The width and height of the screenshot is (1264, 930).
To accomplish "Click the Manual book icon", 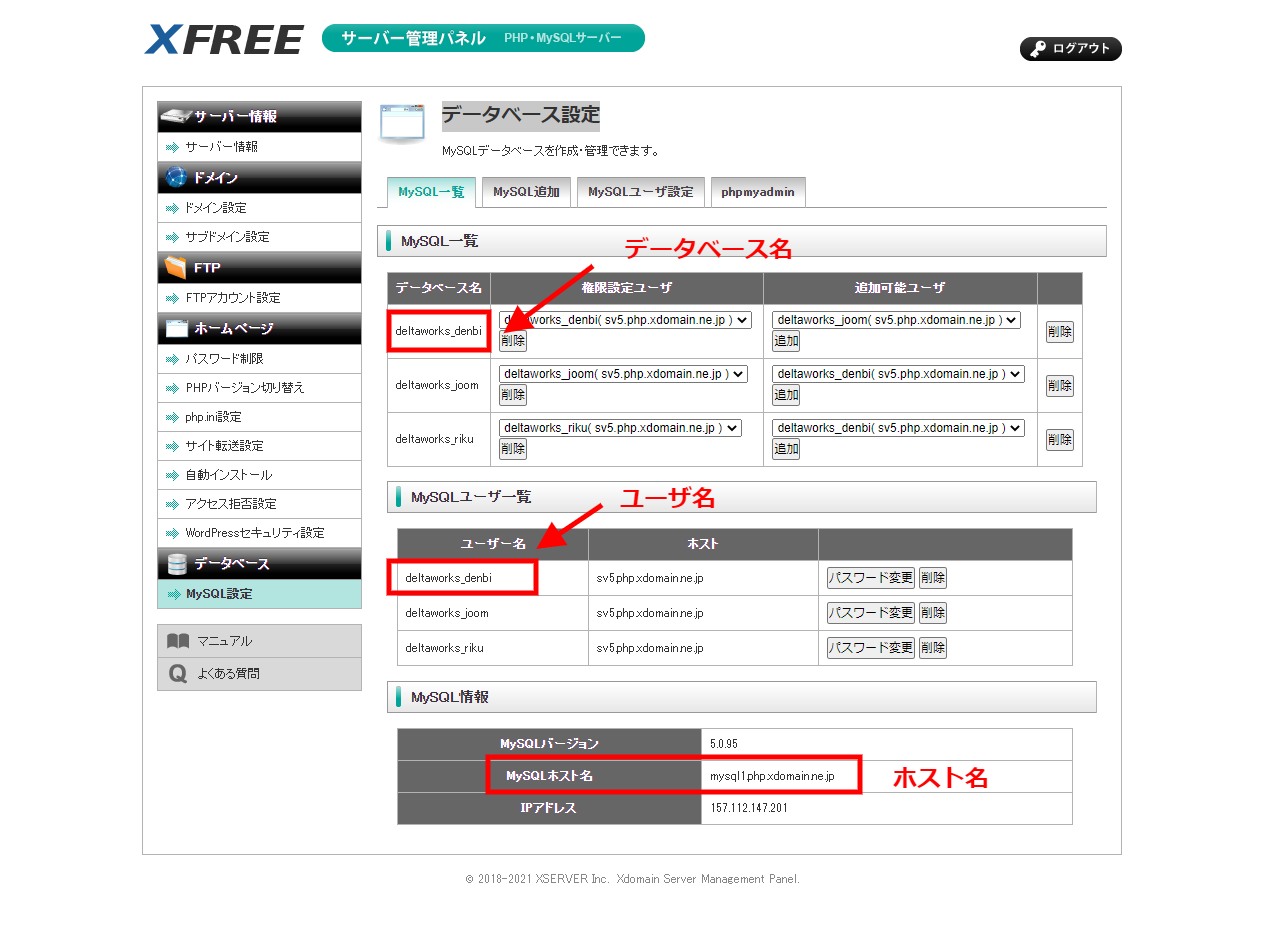I will coord(178,641).
